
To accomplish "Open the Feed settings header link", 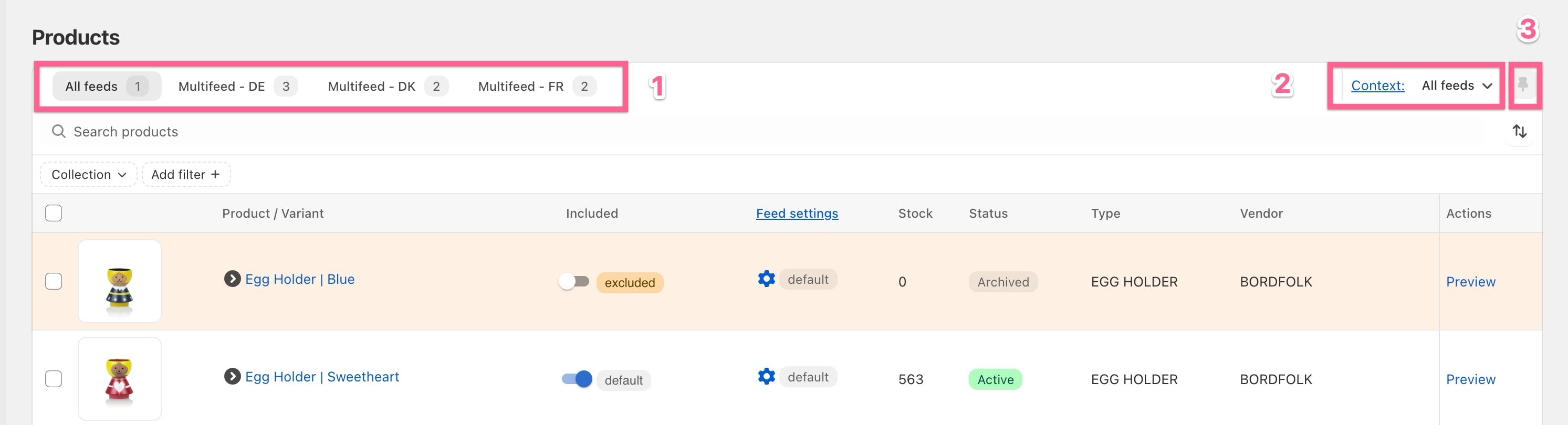I will [x=797, y=214].
